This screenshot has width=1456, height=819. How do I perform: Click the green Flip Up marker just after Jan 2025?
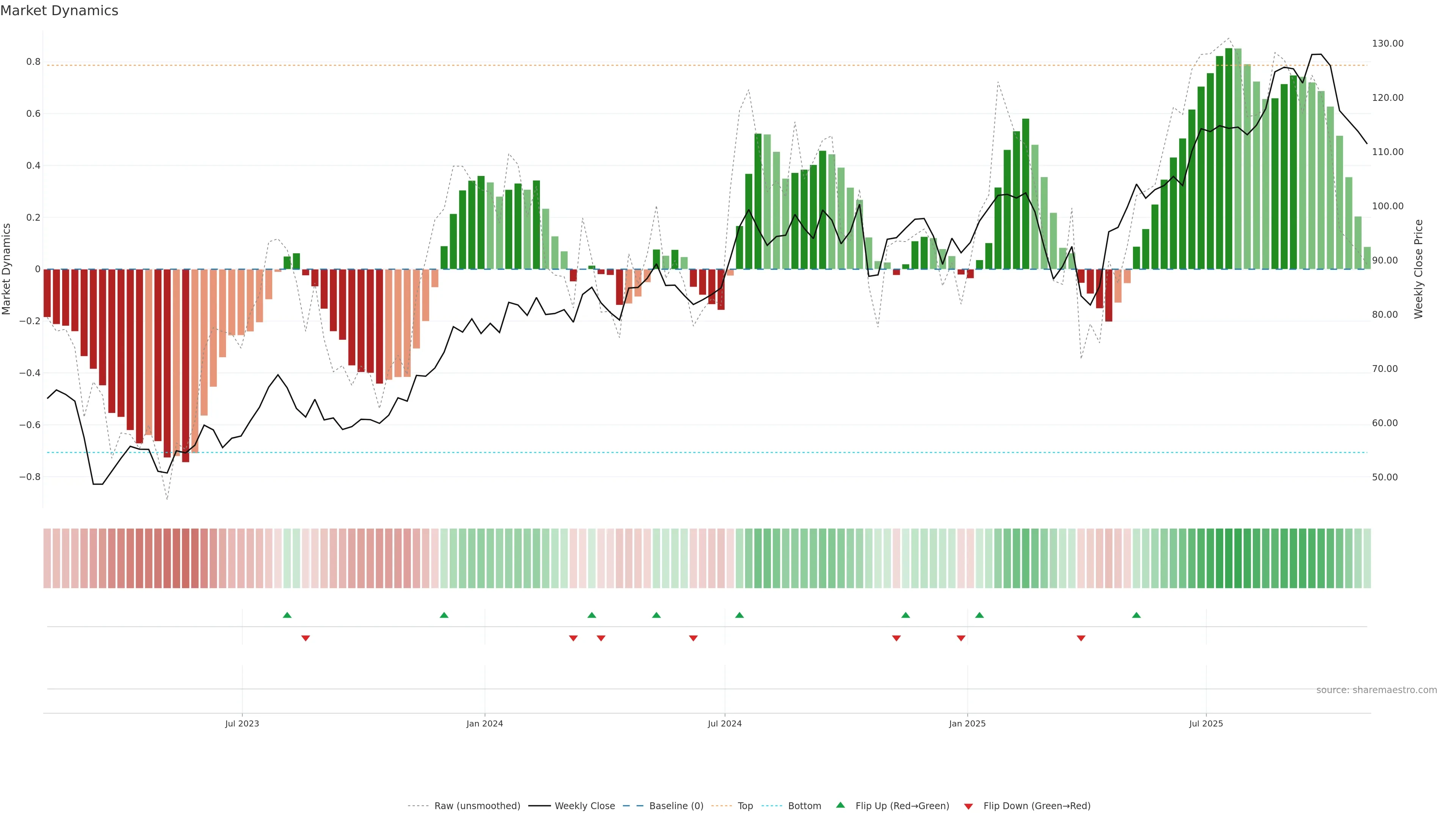979,615
